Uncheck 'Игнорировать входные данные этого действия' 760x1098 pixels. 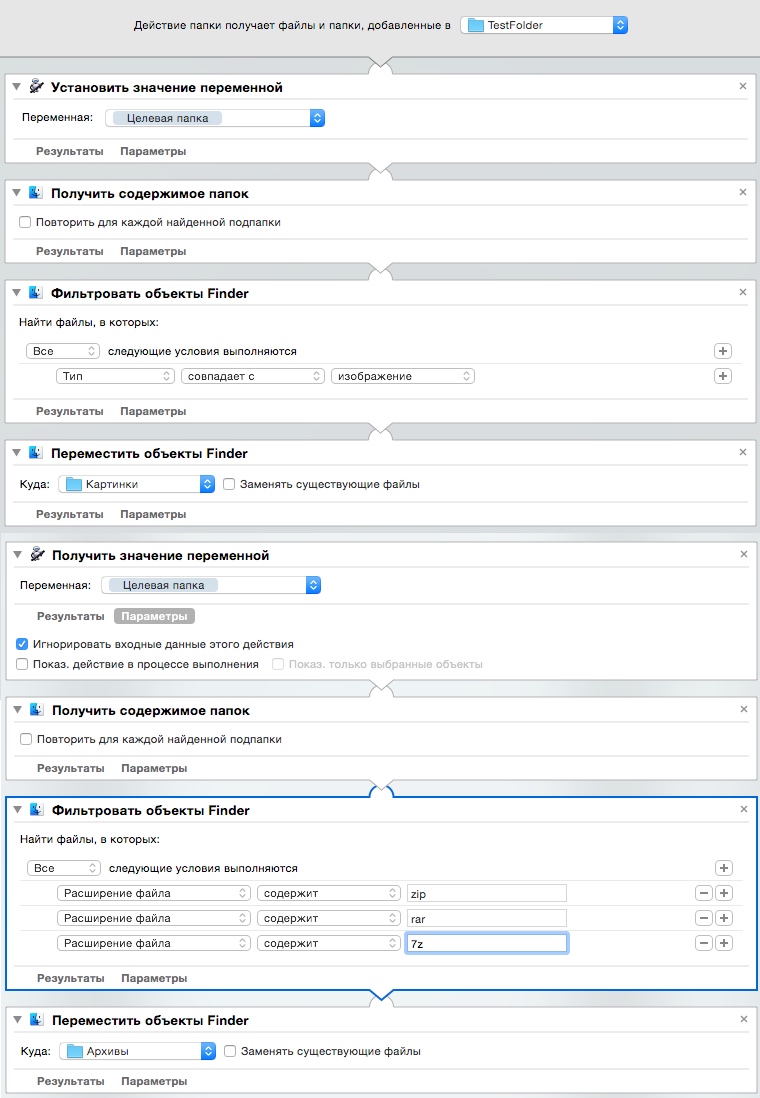click(23, 644)
